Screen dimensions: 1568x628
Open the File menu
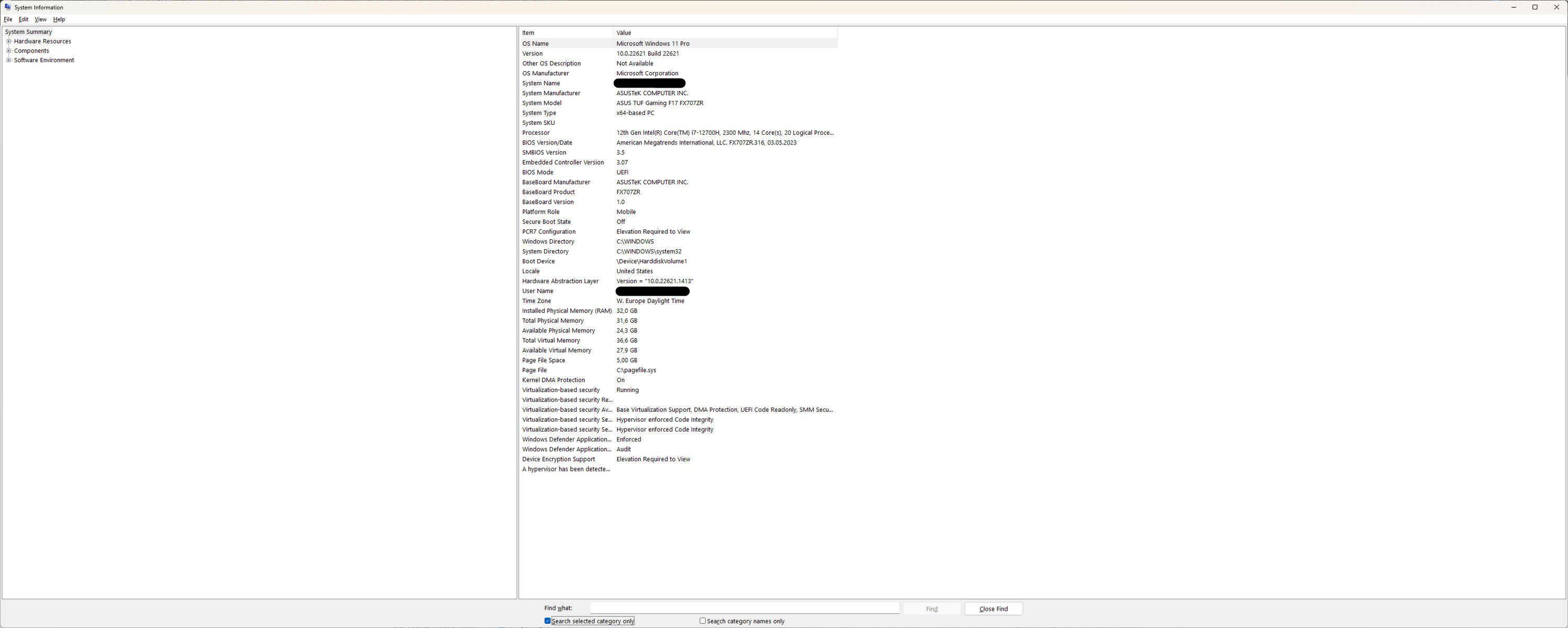[8, 19]
